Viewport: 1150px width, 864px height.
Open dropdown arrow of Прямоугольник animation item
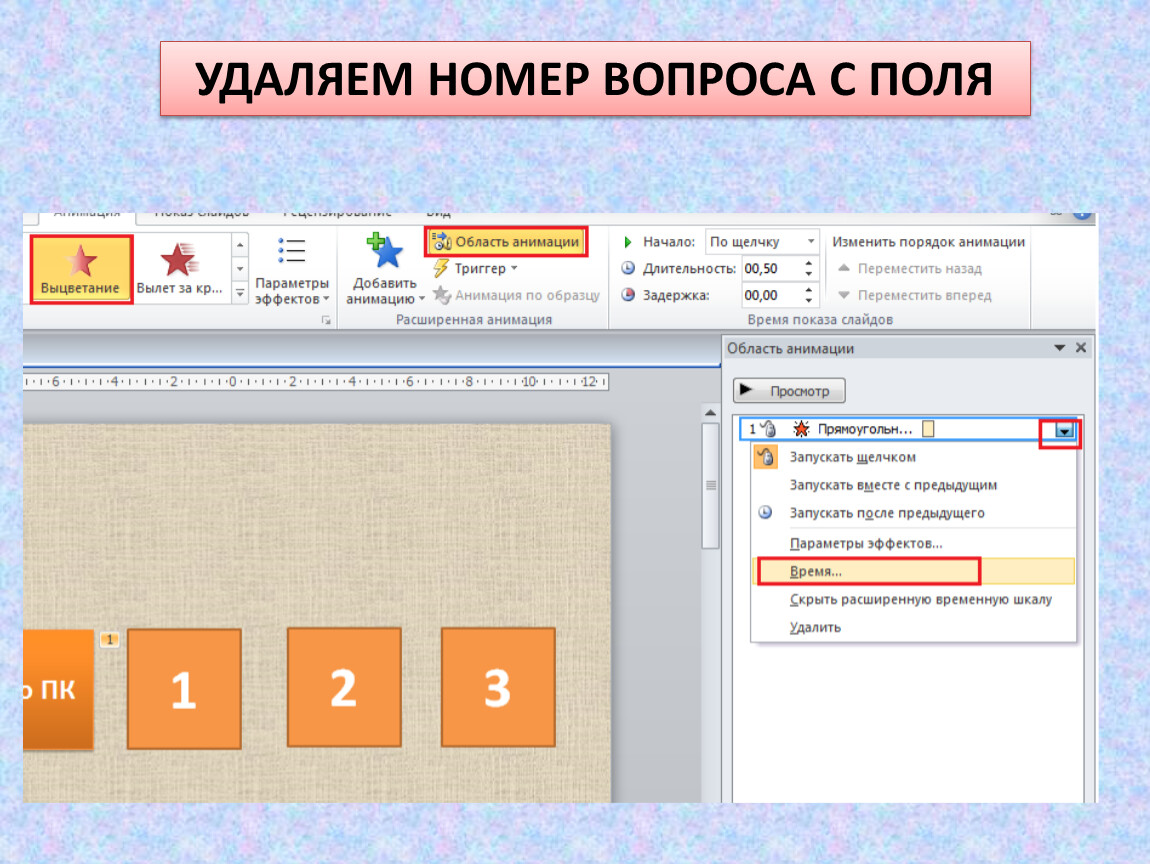pyautogui.click(x=1064, y=430)
